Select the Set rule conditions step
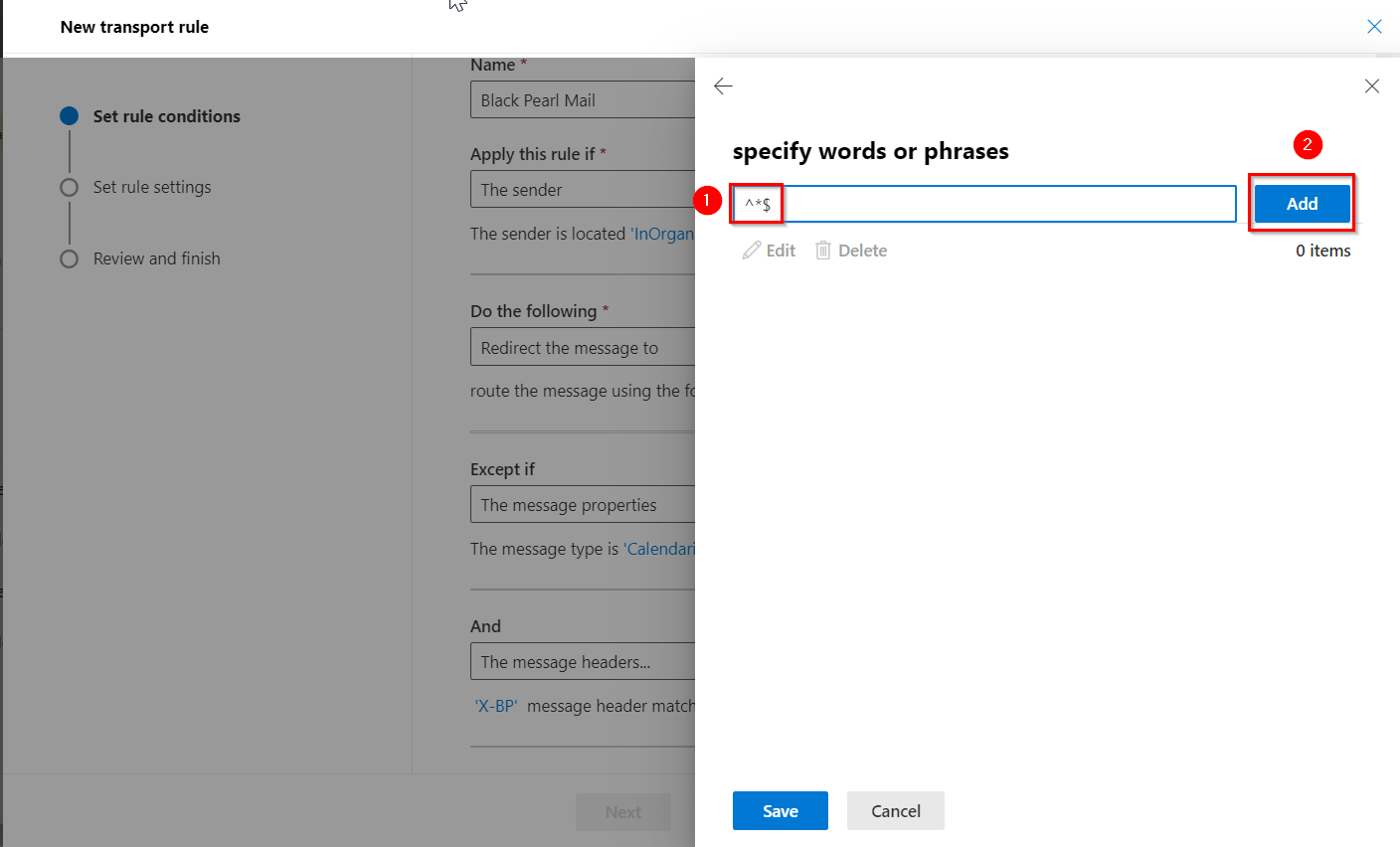 [x=166, y=116]
